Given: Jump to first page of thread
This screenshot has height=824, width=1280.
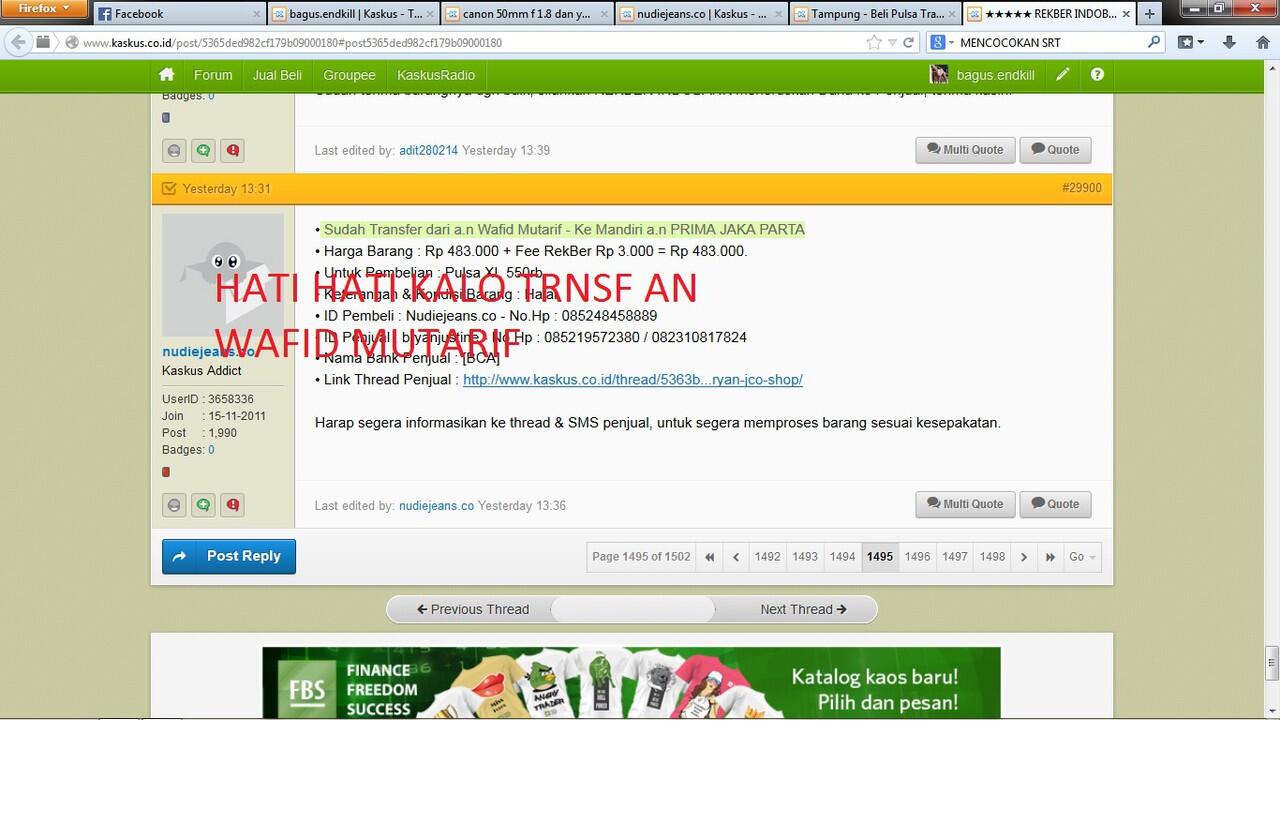Looking at the screenshot, I should 710,557.
